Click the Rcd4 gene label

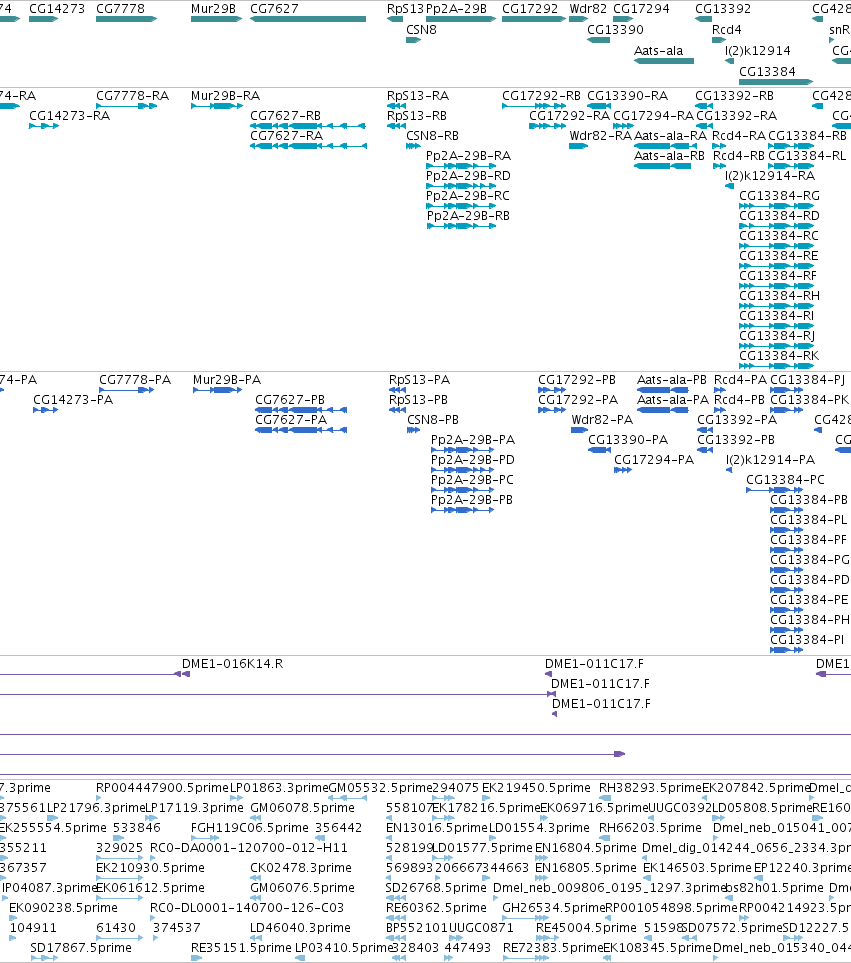(726, 29)
